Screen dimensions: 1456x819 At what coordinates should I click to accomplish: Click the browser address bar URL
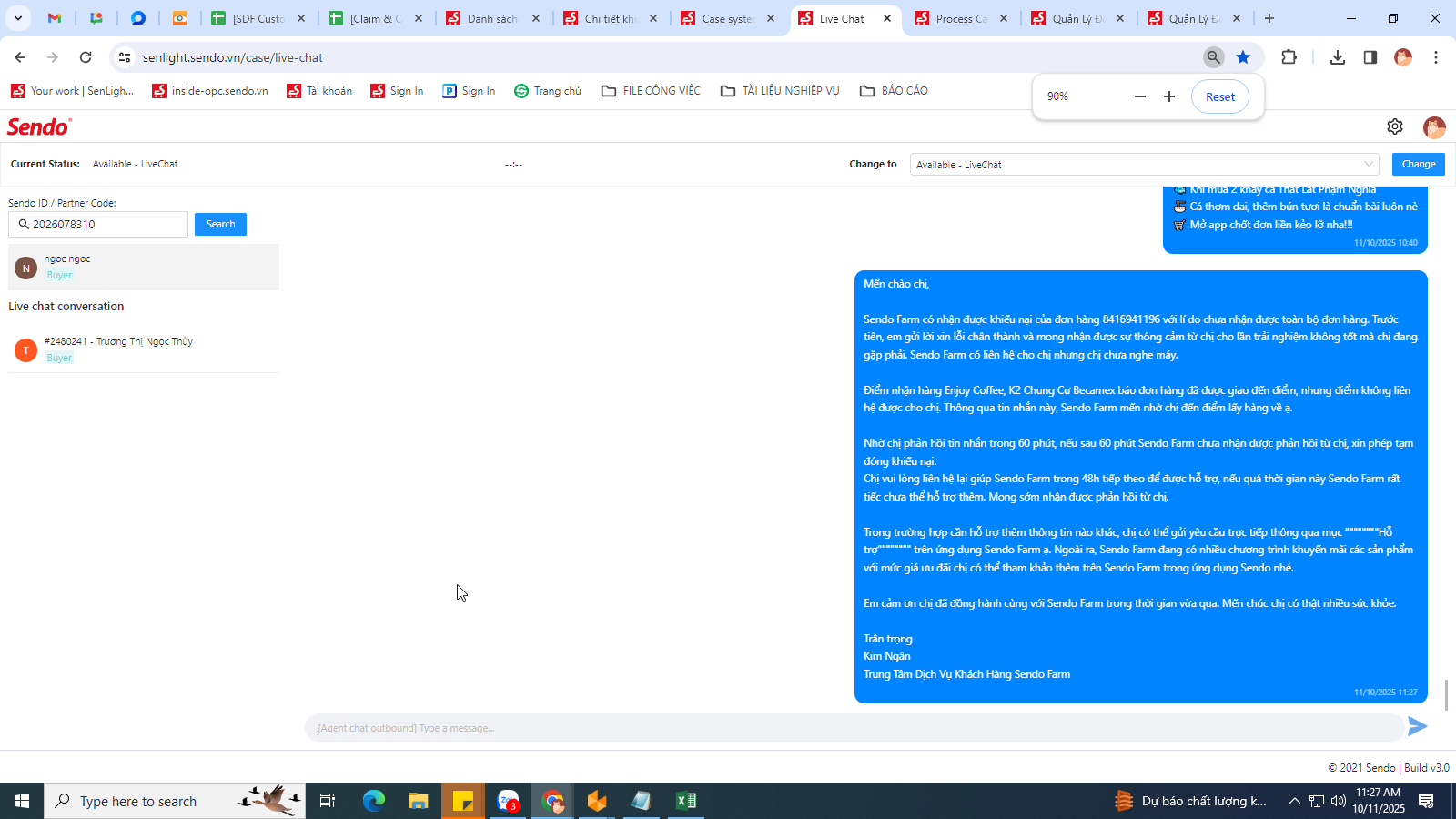[x=233, y=57]
